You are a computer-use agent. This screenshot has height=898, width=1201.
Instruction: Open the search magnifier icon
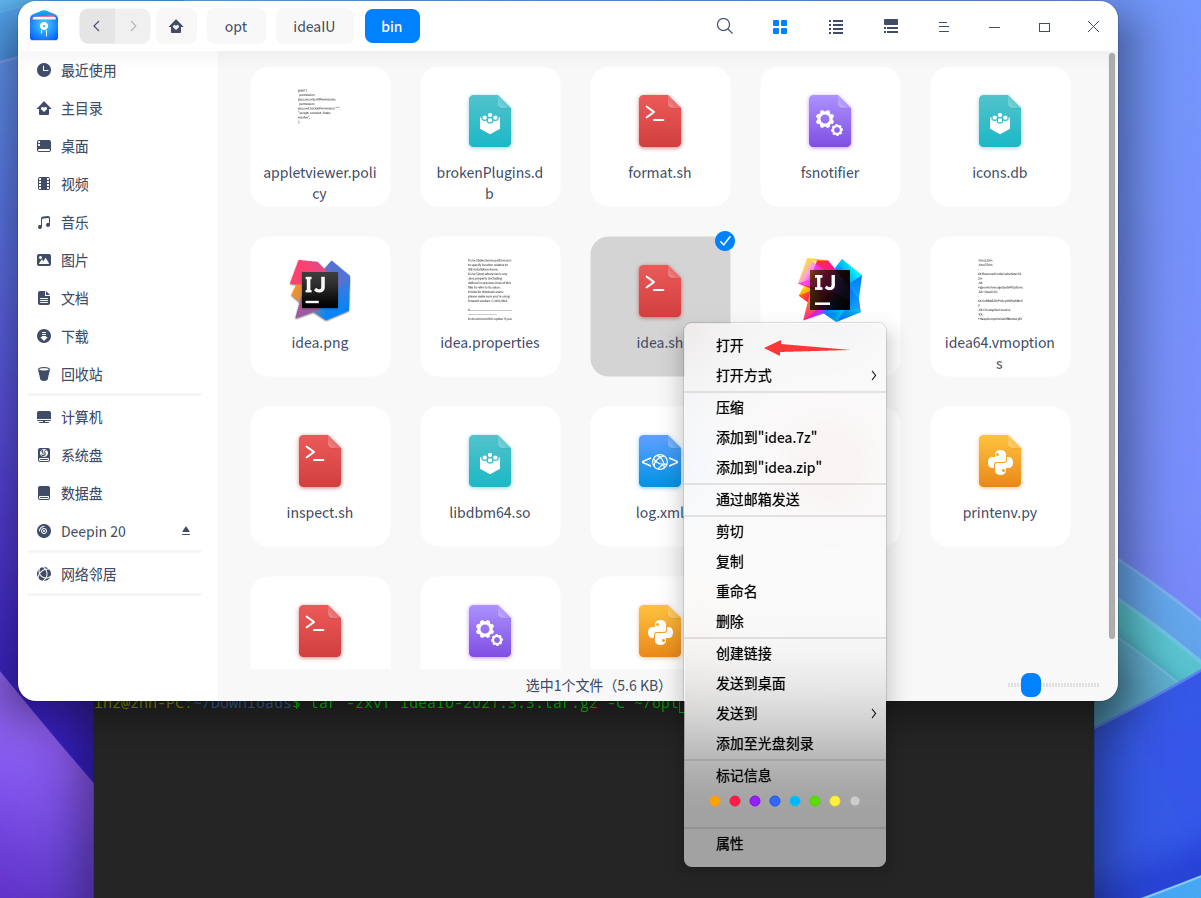725,26
